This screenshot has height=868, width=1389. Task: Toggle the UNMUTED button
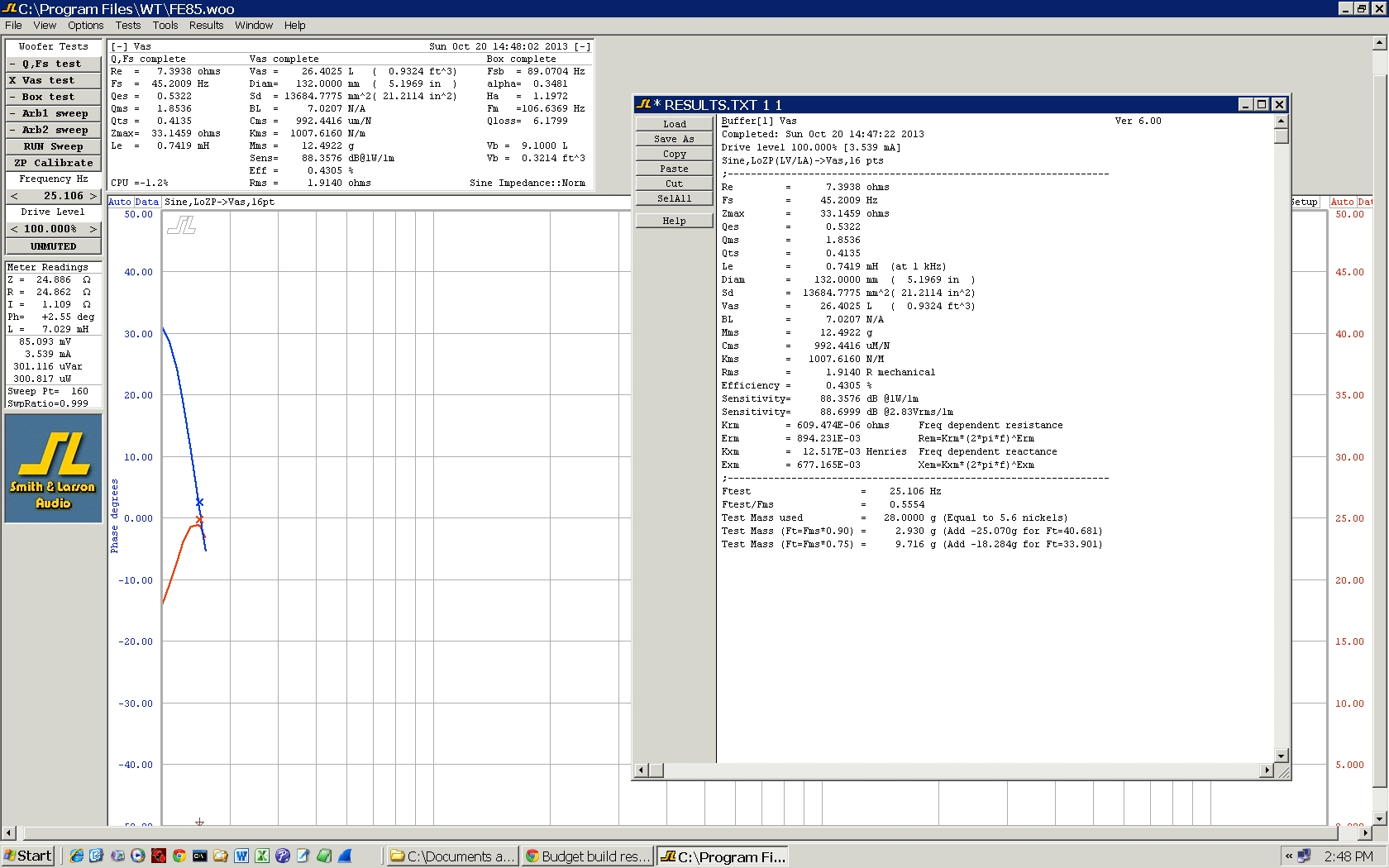54,246
